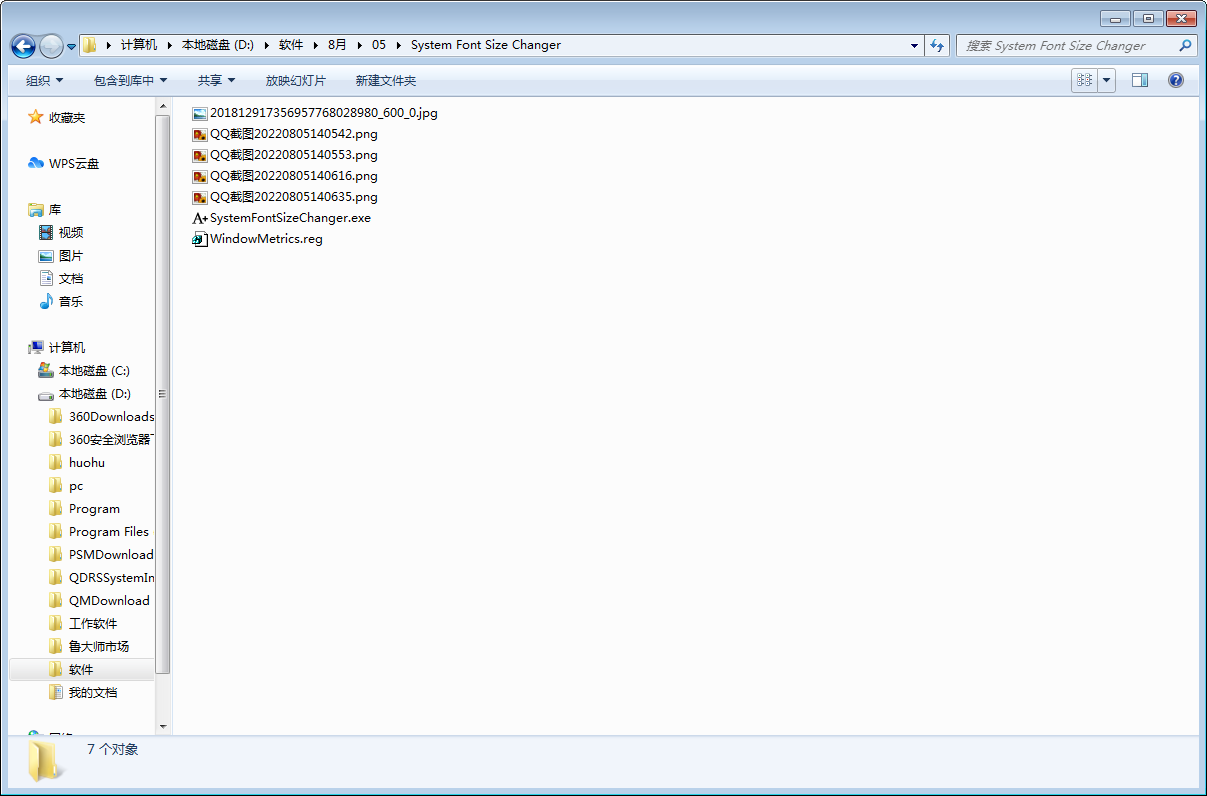Image resolution: width=1207 pixels, height=796 pixels.
Task: Start 放映幻灯片 slideshow
Action: [296, 80]
